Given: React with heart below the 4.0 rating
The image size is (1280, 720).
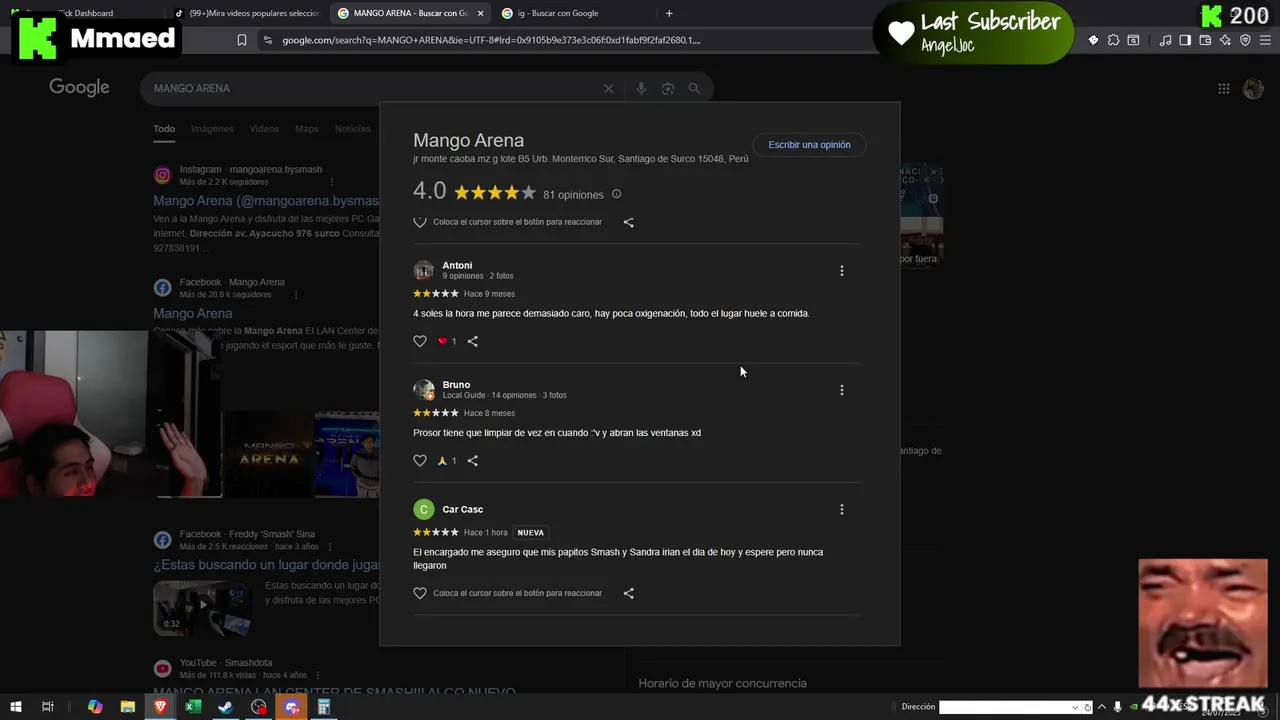Looking at the screenshot, I should (x=420, y=222).
